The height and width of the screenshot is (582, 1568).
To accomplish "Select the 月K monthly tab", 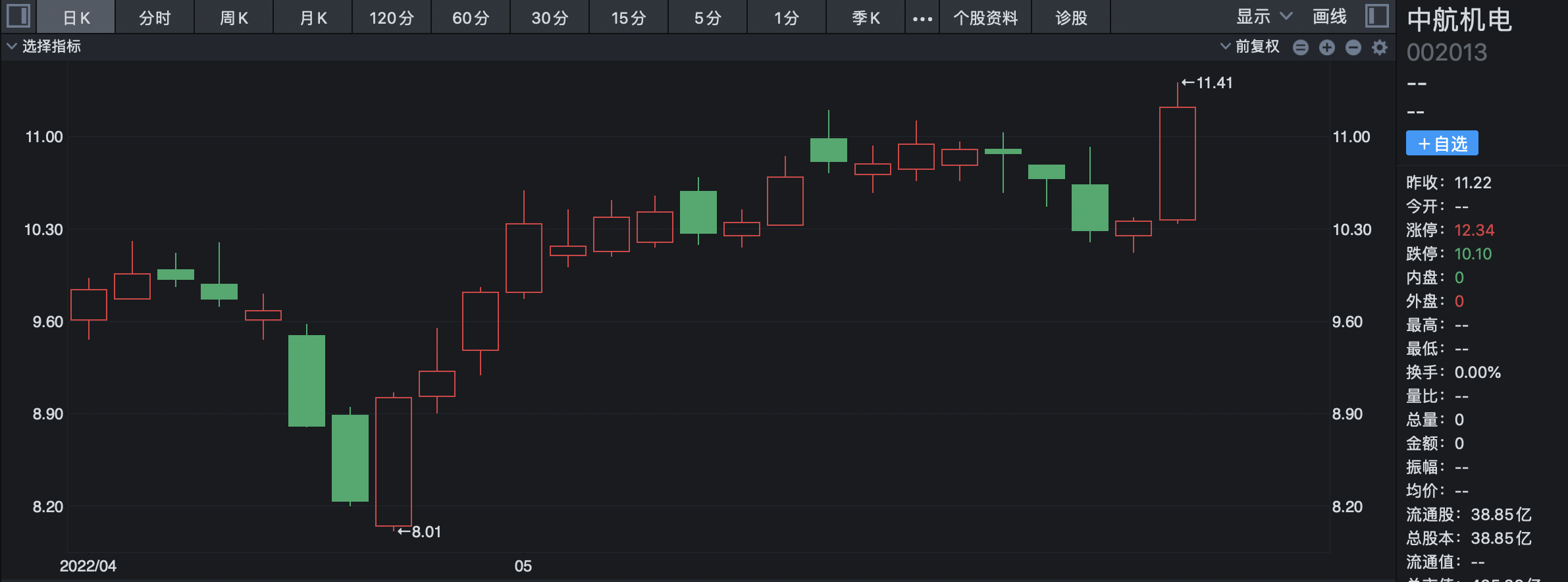I will 313,18.
